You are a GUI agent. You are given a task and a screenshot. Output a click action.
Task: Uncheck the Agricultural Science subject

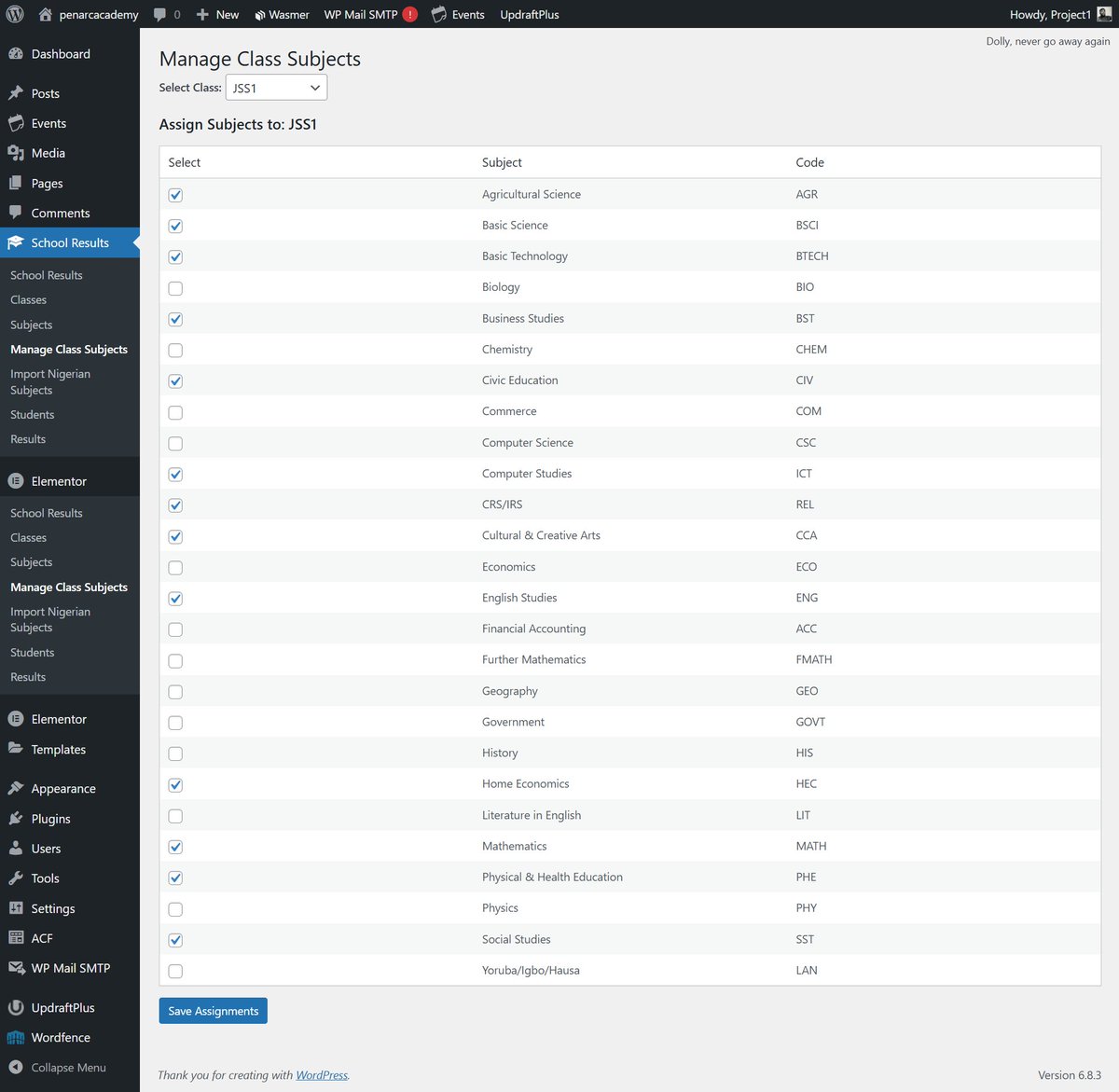pyautogui.click(x=175, y=195)
